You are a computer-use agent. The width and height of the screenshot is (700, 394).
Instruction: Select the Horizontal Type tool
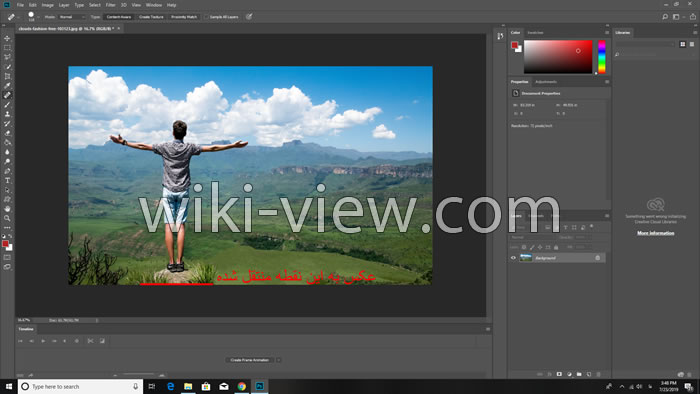[x=7, y=181]
